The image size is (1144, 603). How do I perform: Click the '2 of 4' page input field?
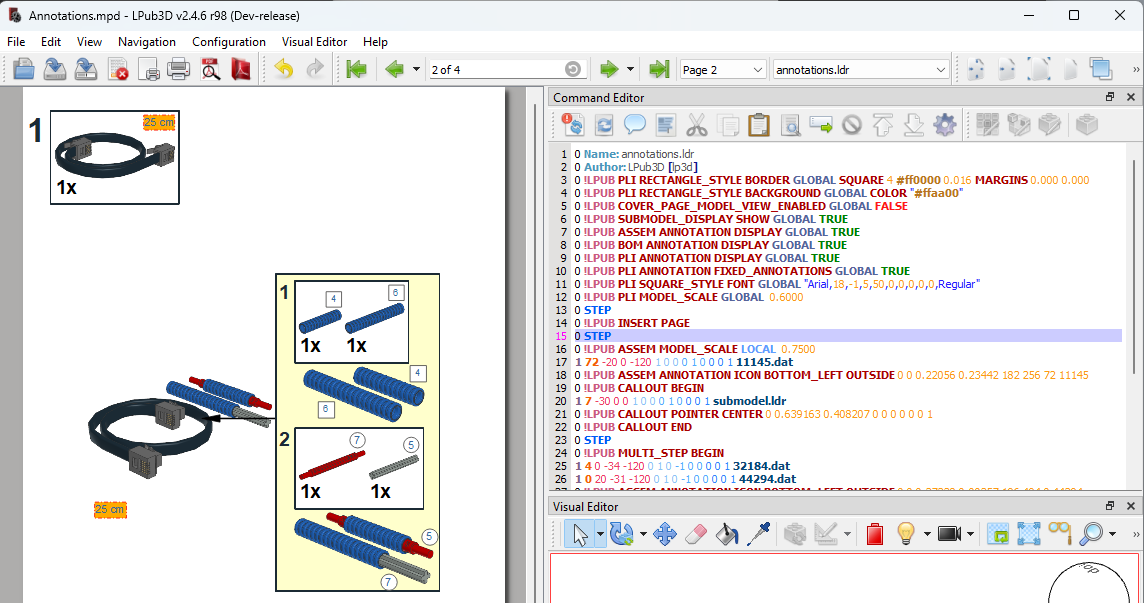(x=506, y=70)
